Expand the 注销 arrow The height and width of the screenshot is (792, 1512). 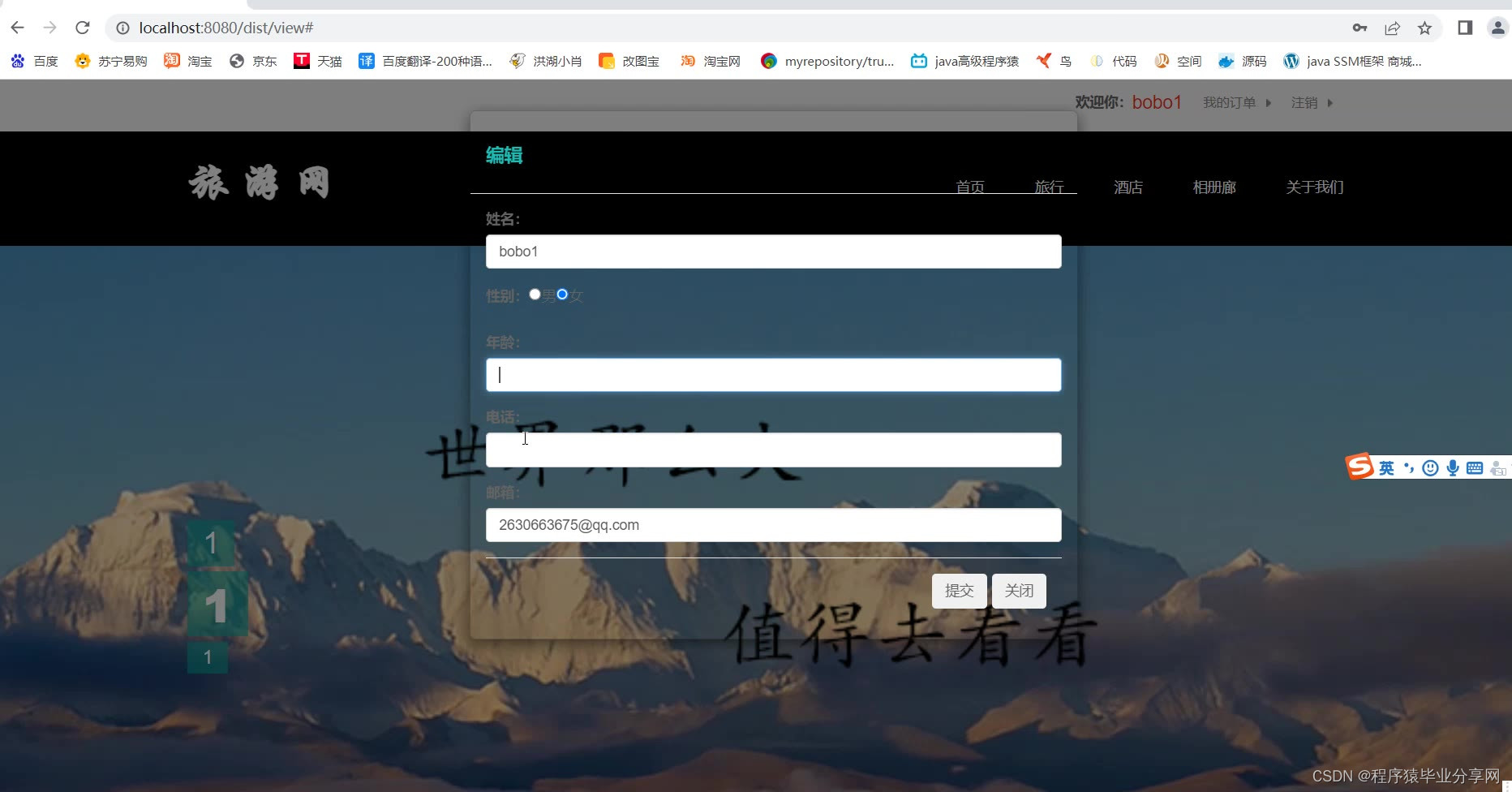(1330, 103)
